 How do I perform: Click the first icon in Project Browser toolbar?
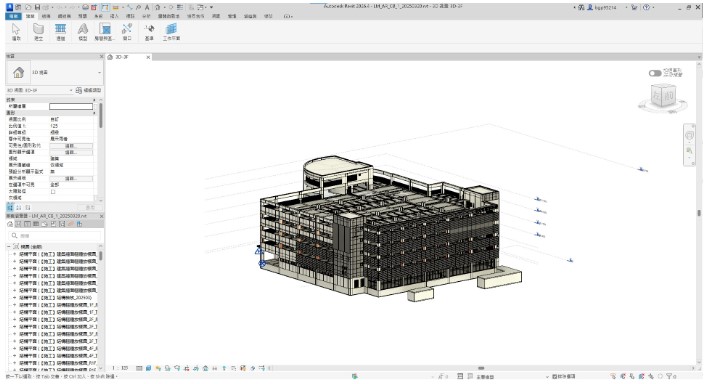pos(10,224)
